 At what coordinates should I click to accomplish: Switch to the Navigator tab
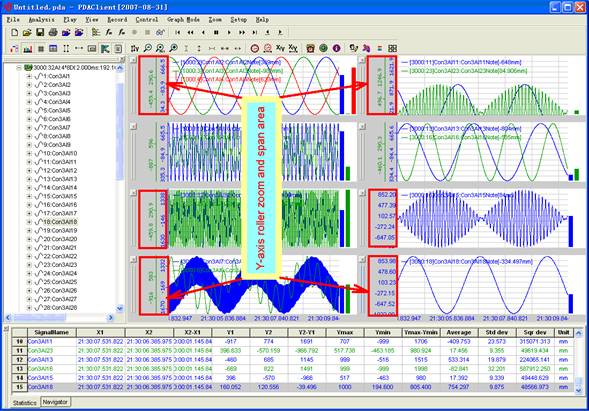pos(55,402)
